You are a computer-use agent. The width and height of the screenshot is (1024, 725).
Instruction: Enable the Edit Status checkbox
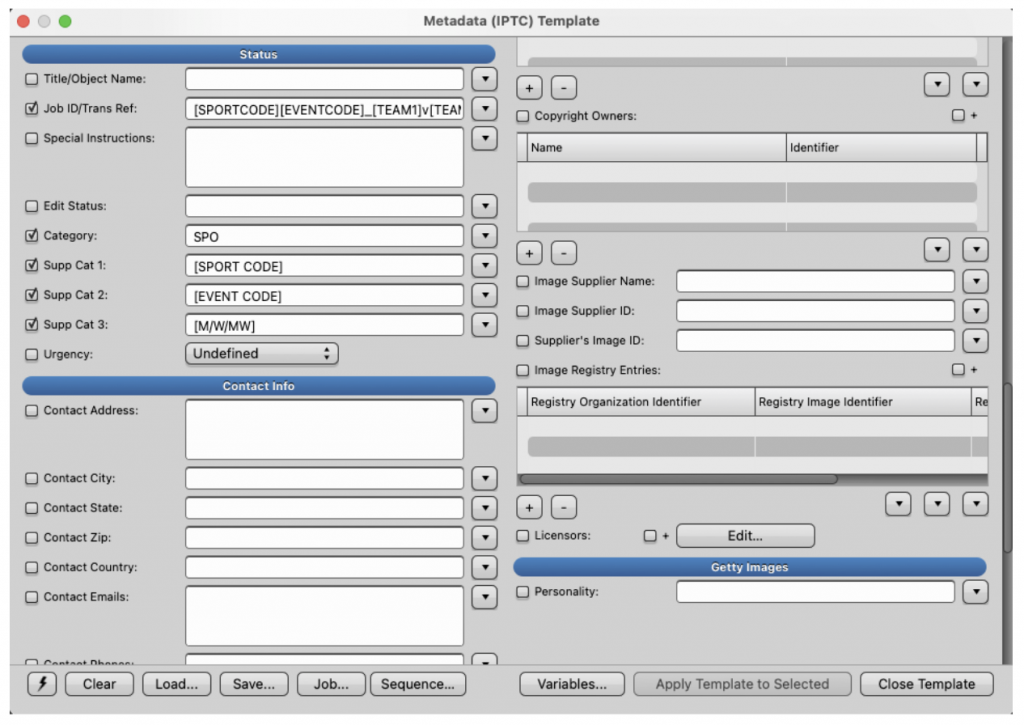coord(31,206)
